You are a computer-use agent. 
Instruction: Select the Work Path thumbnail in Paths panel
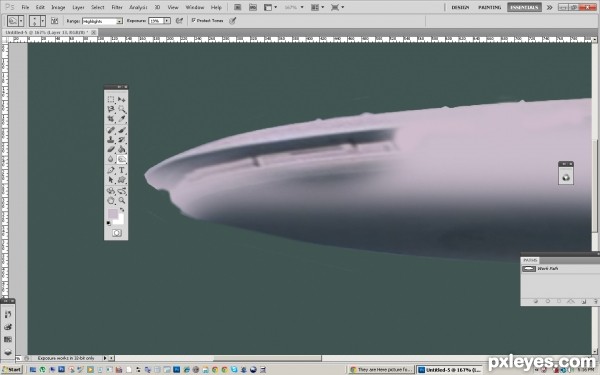528,269
